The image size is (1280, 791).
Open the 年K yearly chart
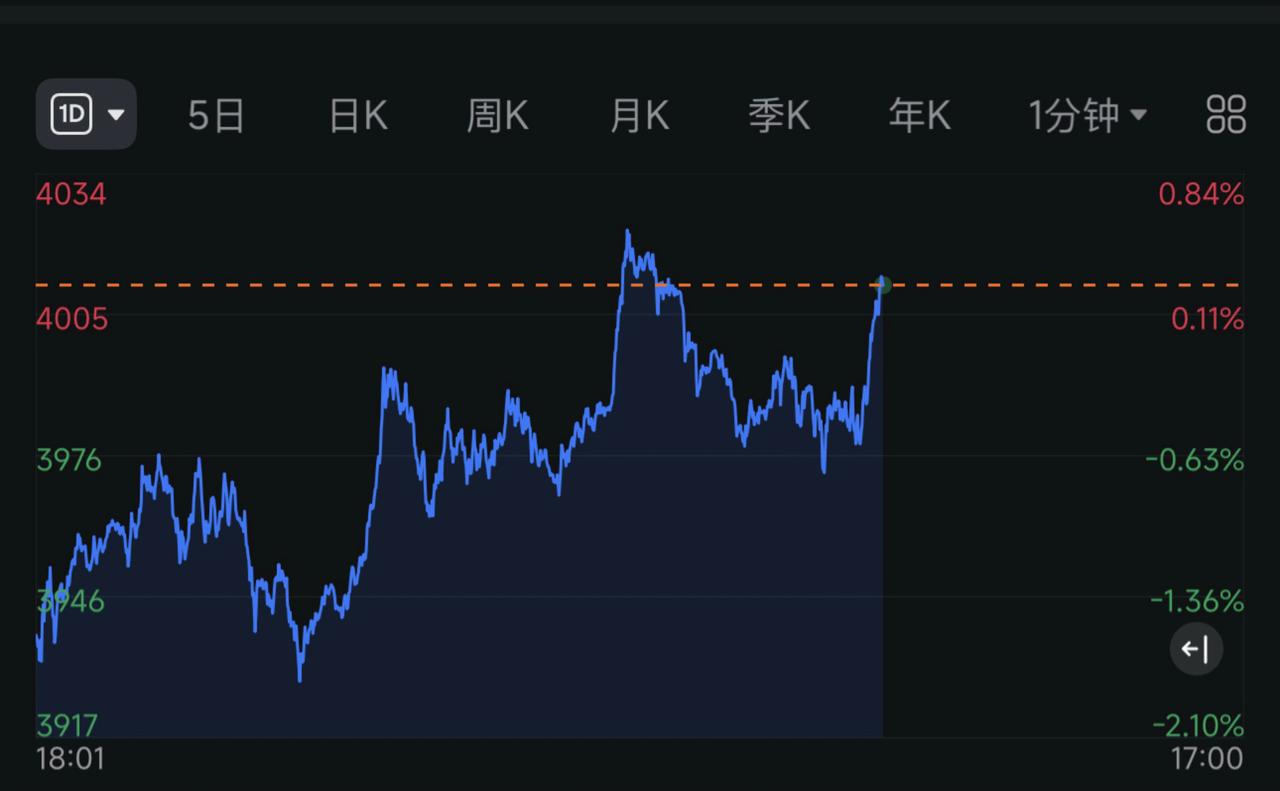[x=918, y=114]
